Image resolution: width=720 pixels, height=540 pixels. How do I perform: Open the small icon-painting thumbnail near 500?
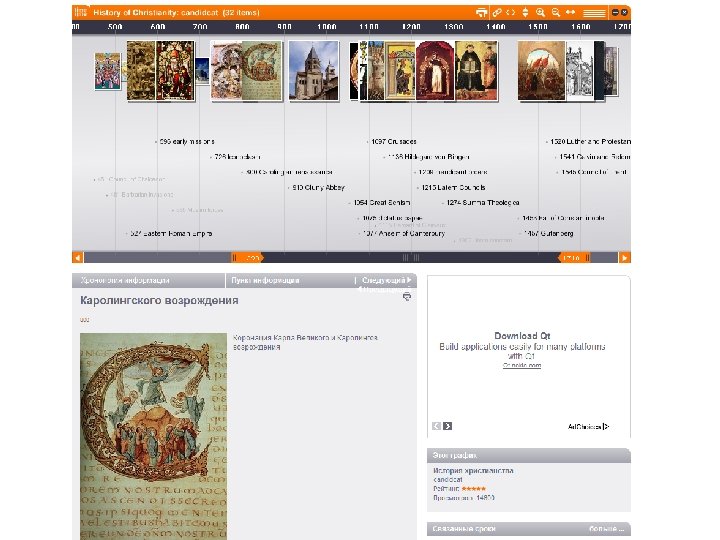(x=107, y=71)
